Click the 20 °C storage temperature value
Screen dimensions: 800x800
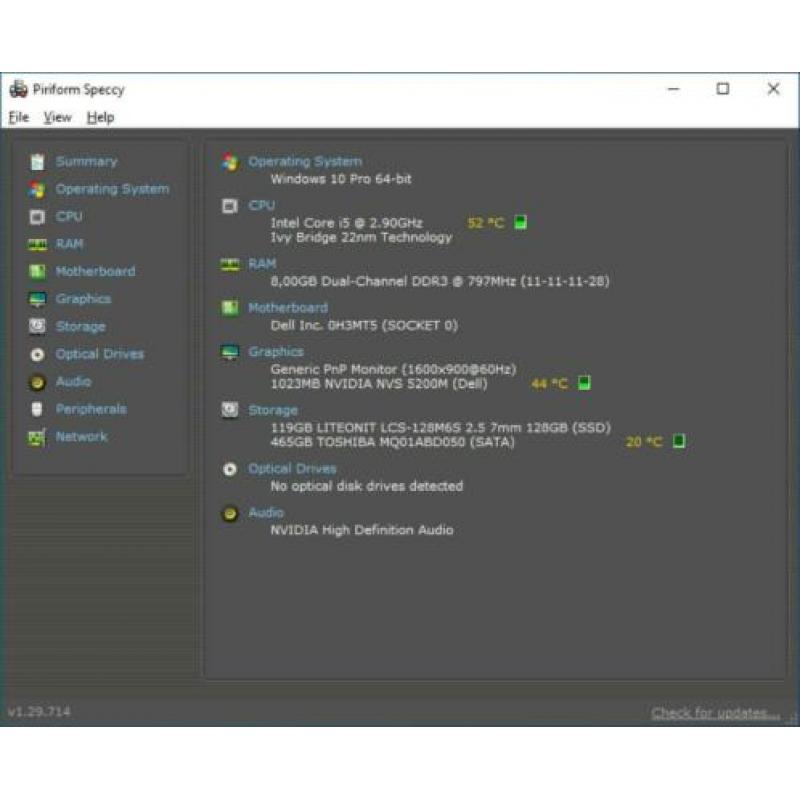(x=644, y=441)
